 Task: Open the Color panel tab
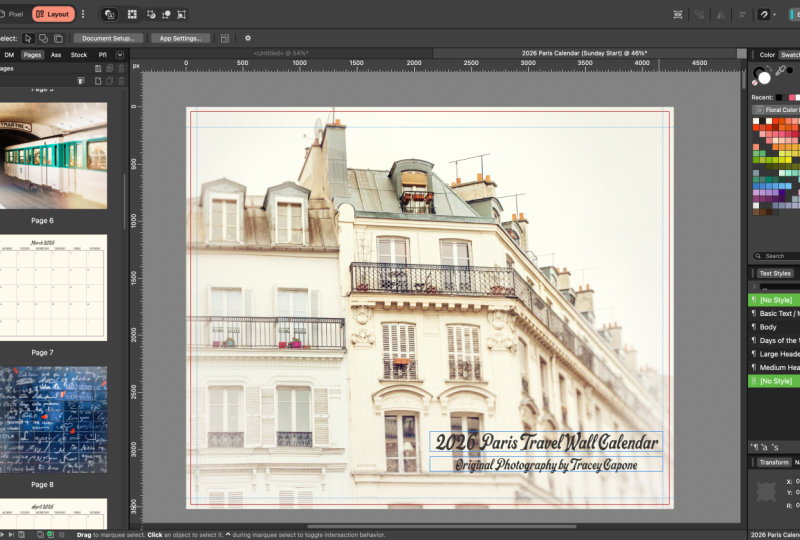pos(767,55)
